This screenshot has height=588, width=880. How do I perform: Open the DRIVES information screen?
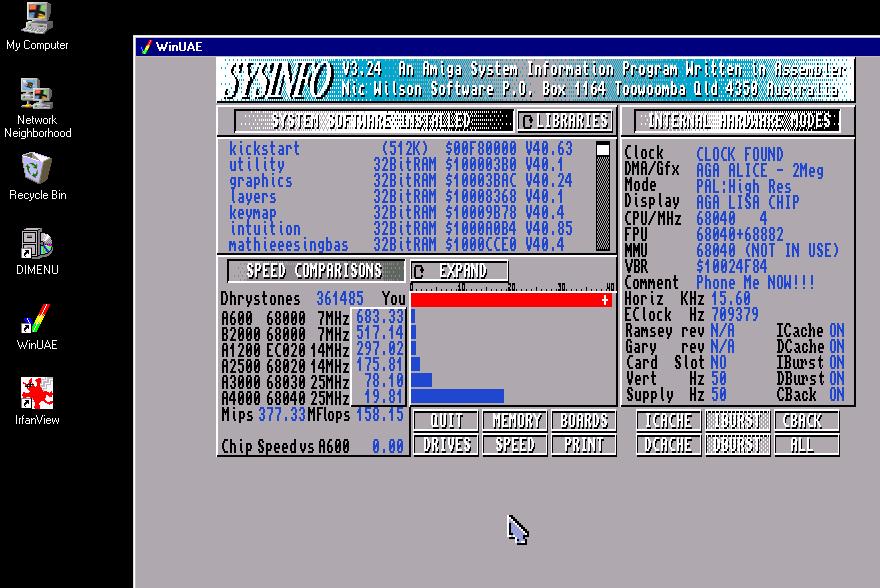click(446, 445)
